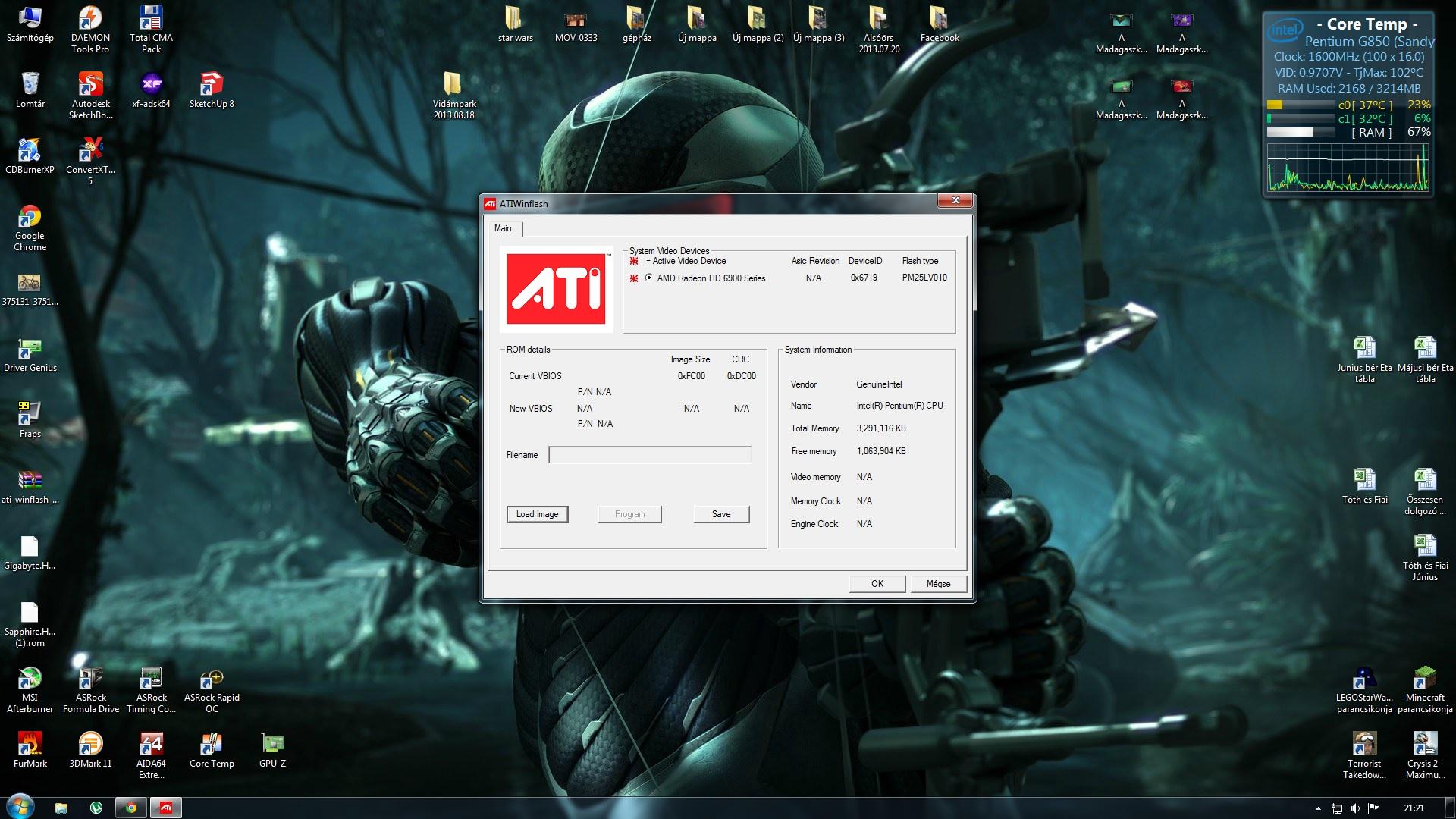
Task: Open AIDA64 Extreme icon
Action: pyautogui.click(x=151, y=755)
